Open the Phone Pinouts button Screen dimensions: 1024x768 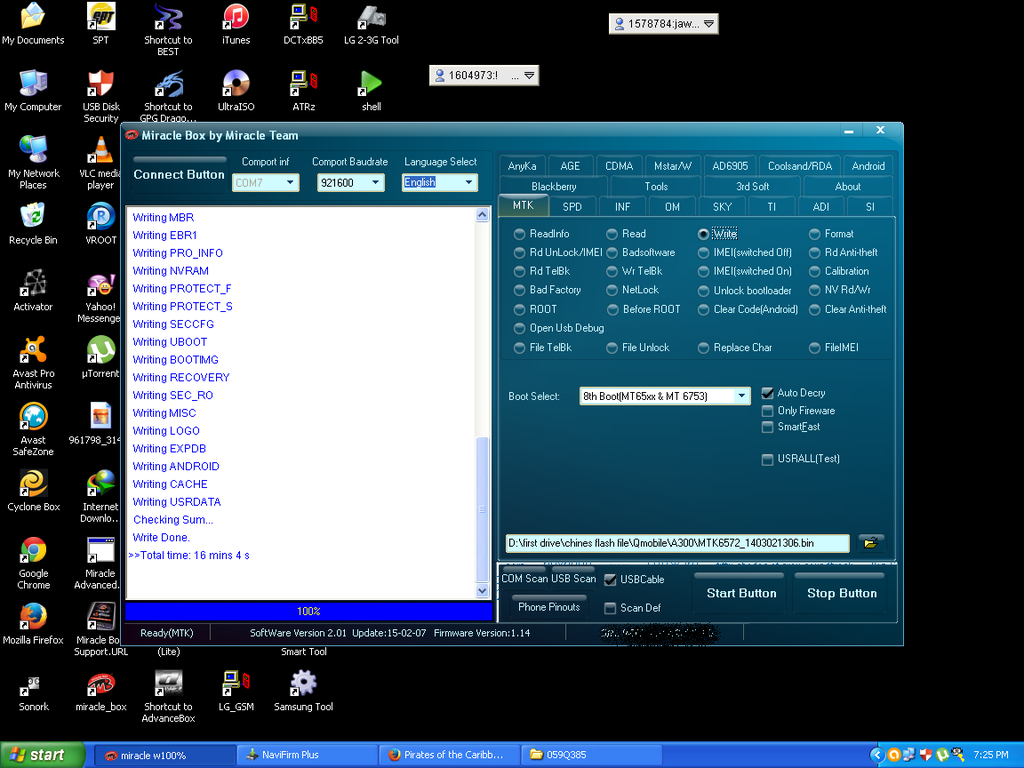[x=549, y=607]
